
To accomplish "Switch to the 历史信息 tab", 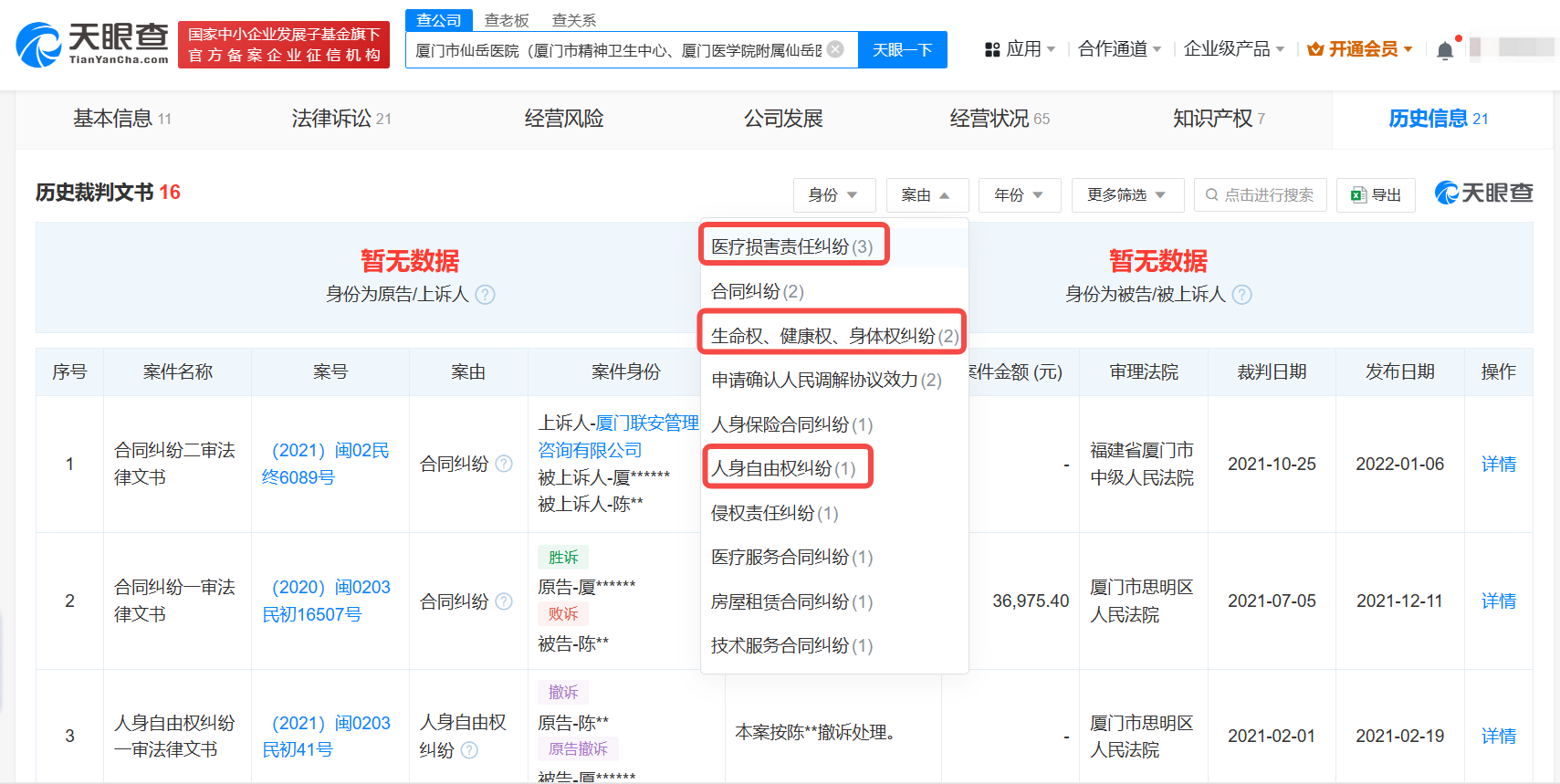I will (1439, 119).
